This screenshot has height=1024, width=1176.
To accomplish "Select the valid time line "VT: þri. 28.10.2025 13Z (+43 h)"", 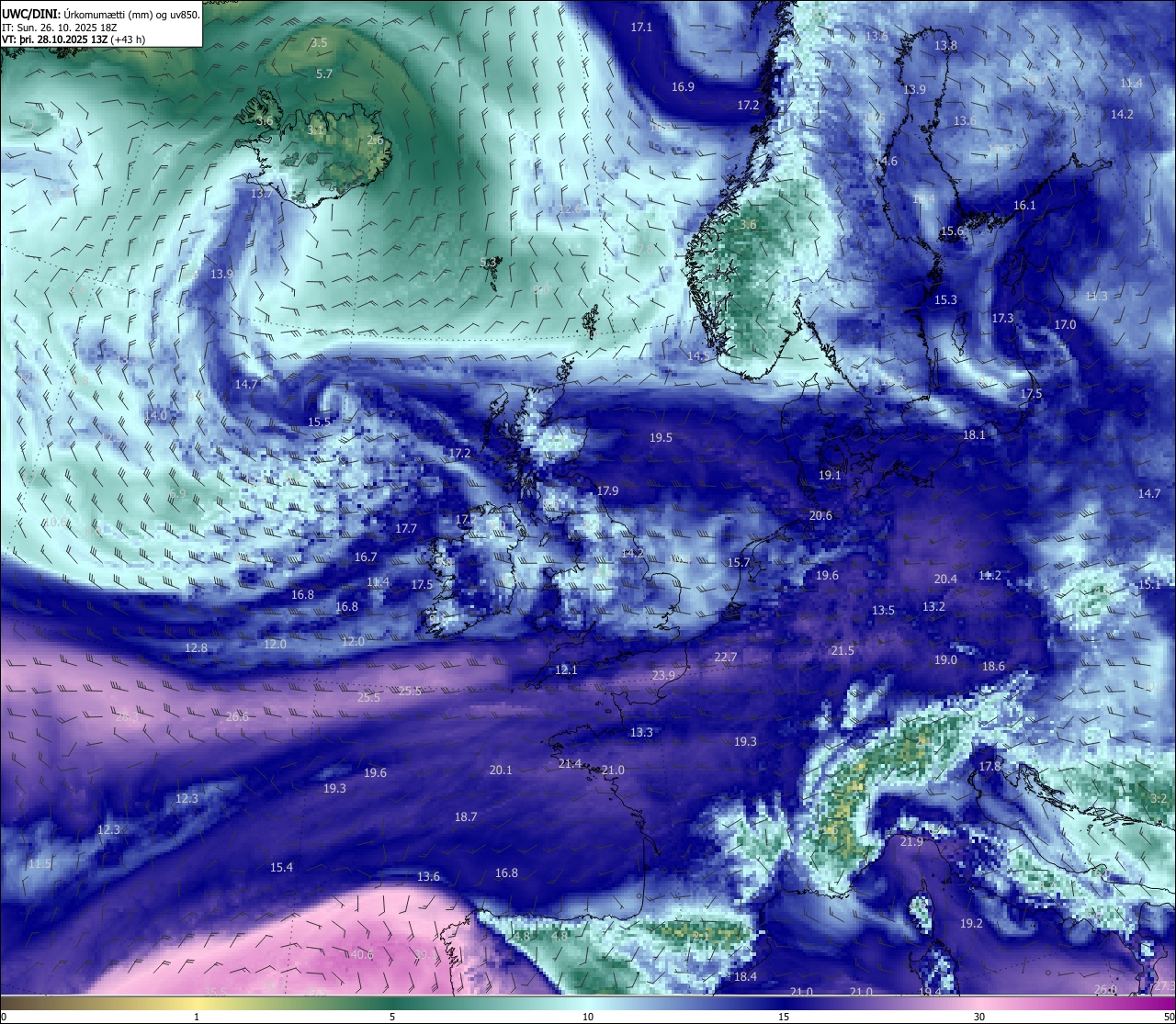I will tap(73, 39).
